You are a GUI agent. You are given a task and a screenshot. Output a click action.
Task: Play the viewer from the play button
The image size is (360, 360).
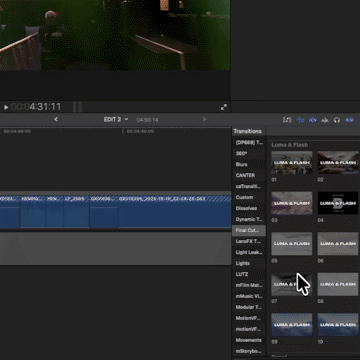coord(6,107)
